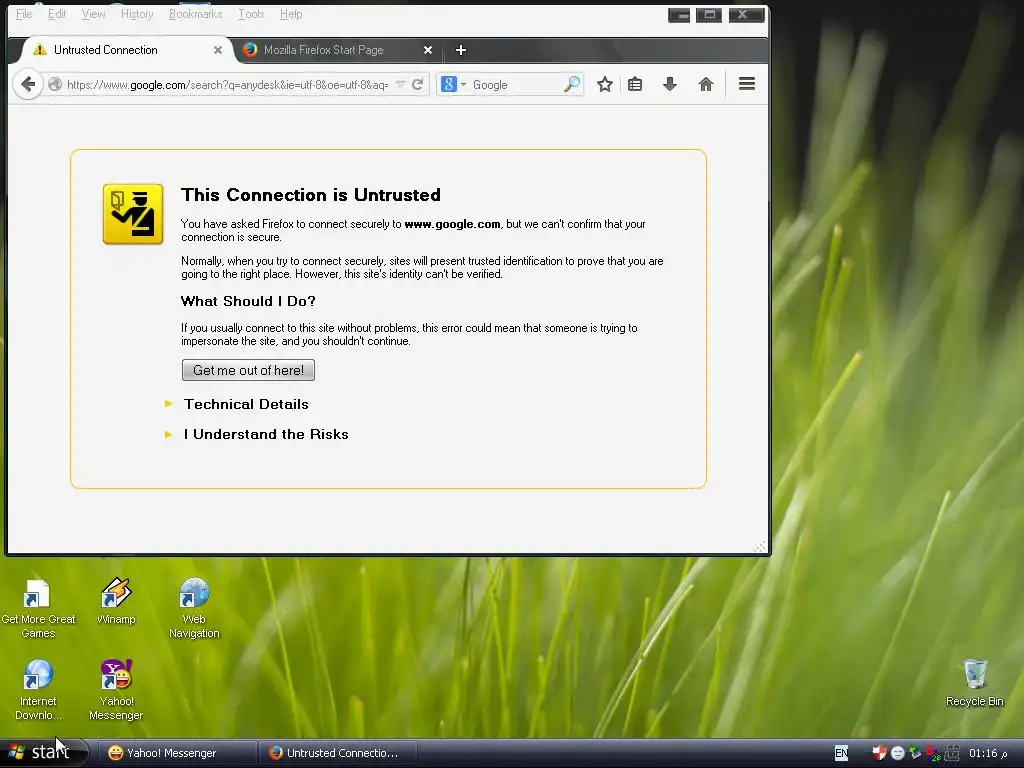This screenshot has height=768, width=1024.
Task: Minimize the Firefox window
Action: pyautogui.click(x=679, y=14)
